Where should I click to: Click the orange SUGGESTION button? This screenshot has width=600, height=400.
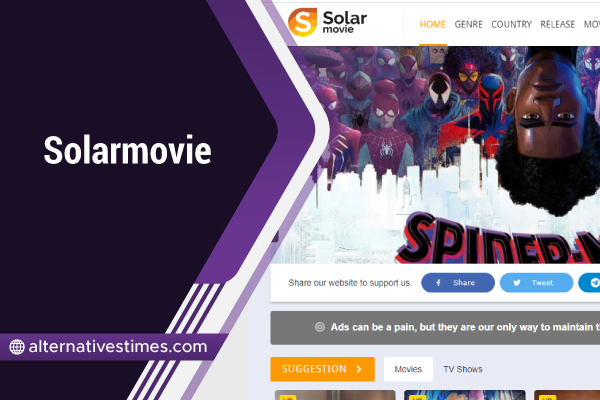coord(323,369)
